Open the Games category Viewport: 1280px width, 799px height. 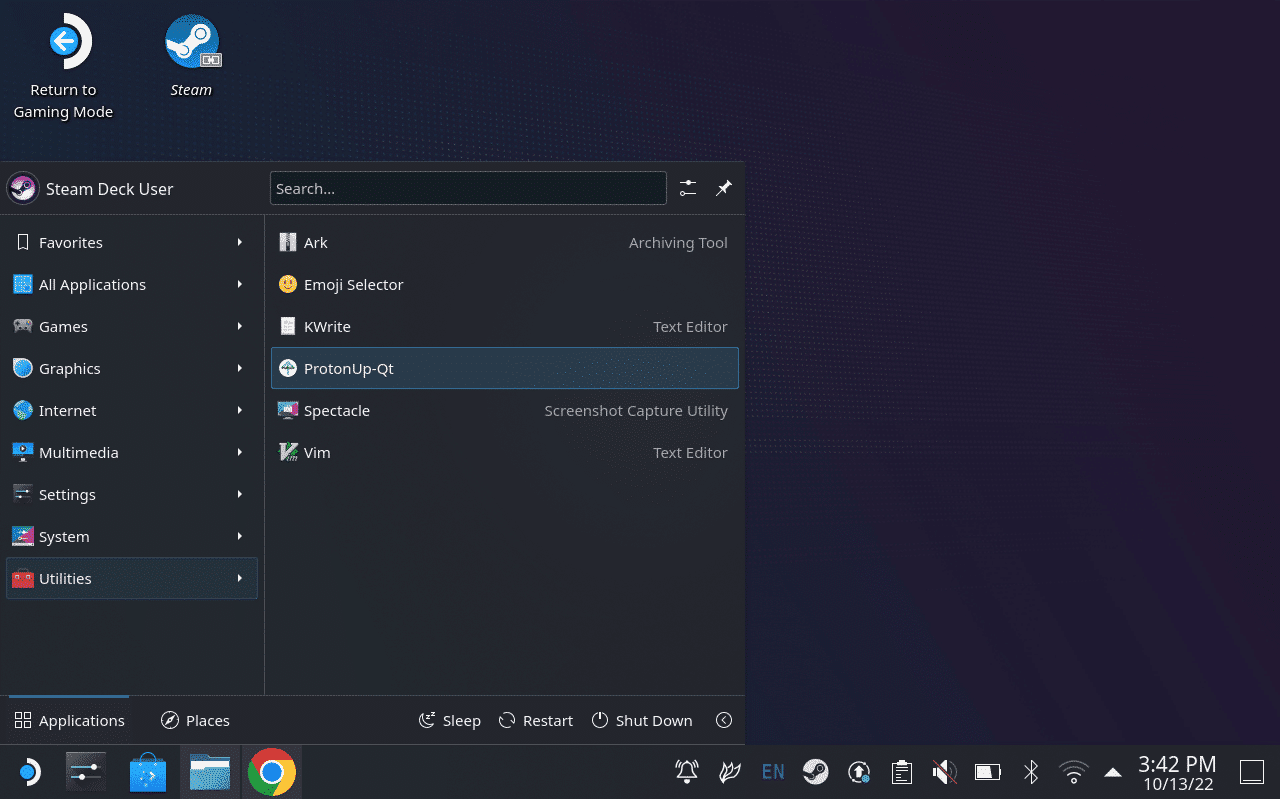[131, 327]
